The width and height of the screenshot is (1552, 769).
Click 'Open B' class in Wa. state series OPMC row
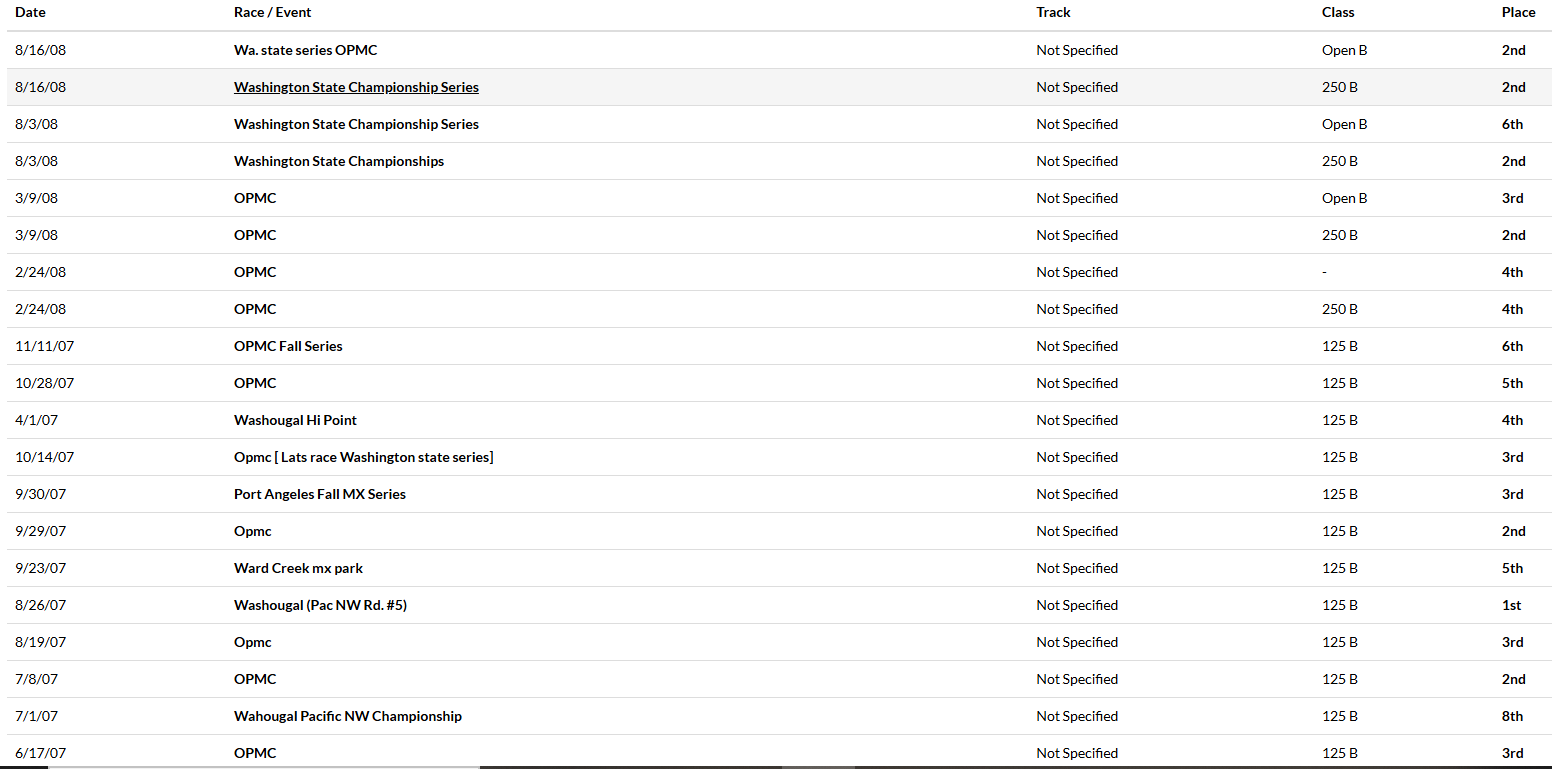click(x=1345, y=50)
